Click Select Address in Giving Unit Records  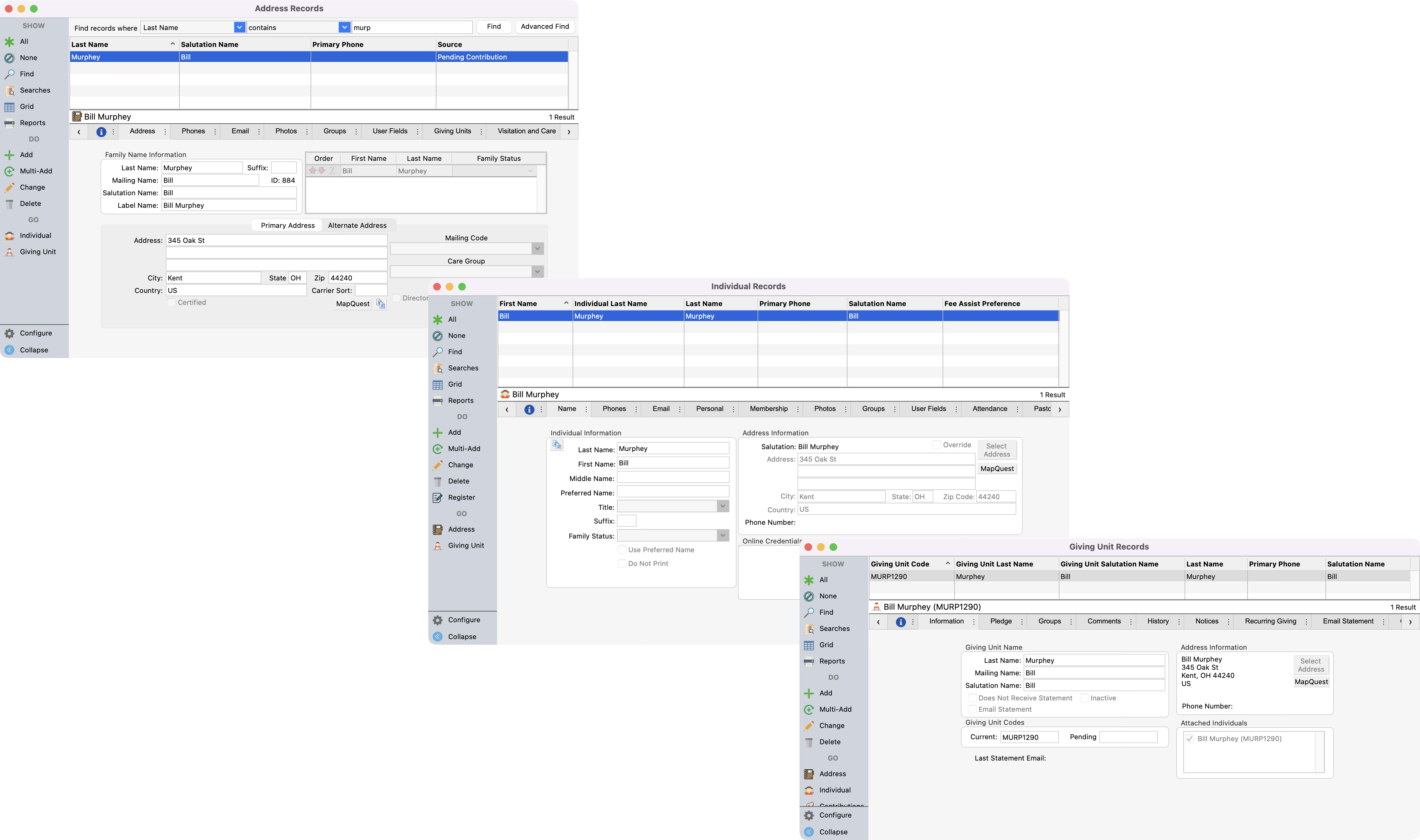point(1310,665)
